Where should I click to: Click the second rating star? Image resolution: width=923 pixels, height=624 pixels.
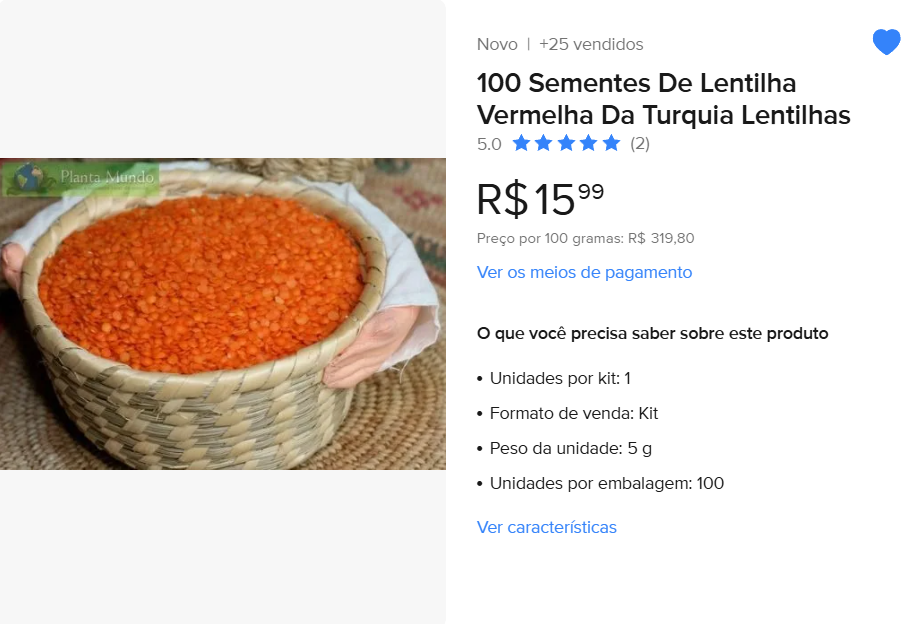[544, 143]
